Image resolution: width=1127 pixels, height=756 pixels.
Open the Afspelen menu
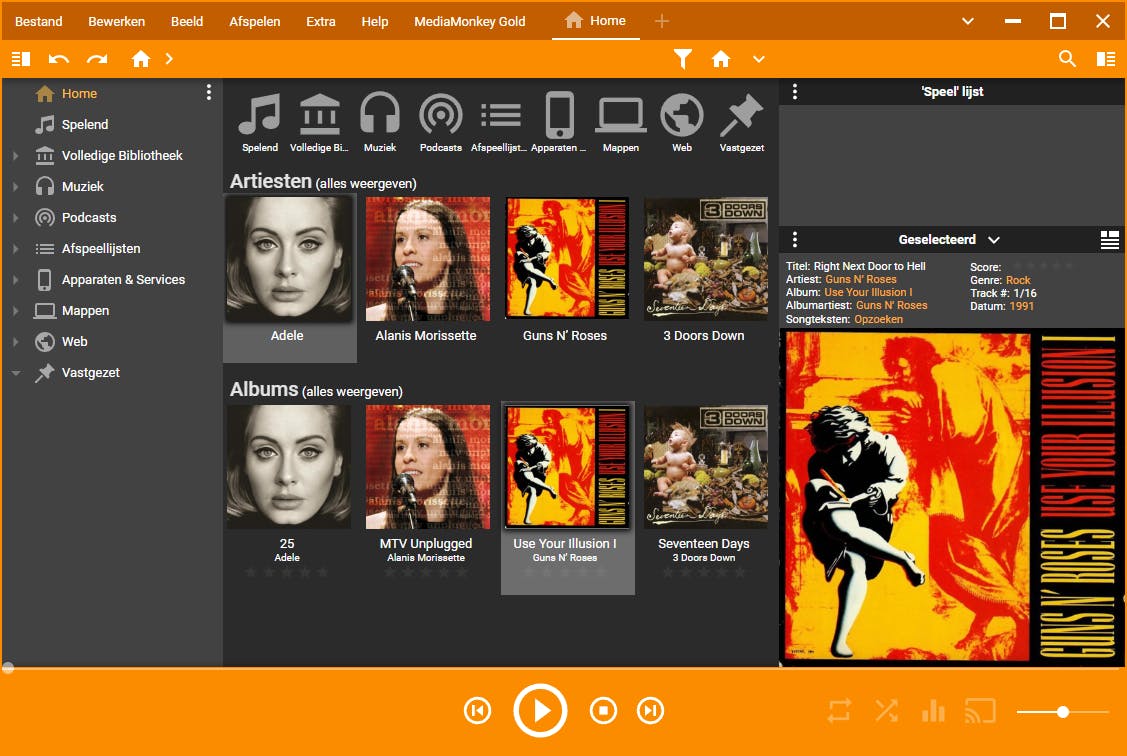click(254, 22)
